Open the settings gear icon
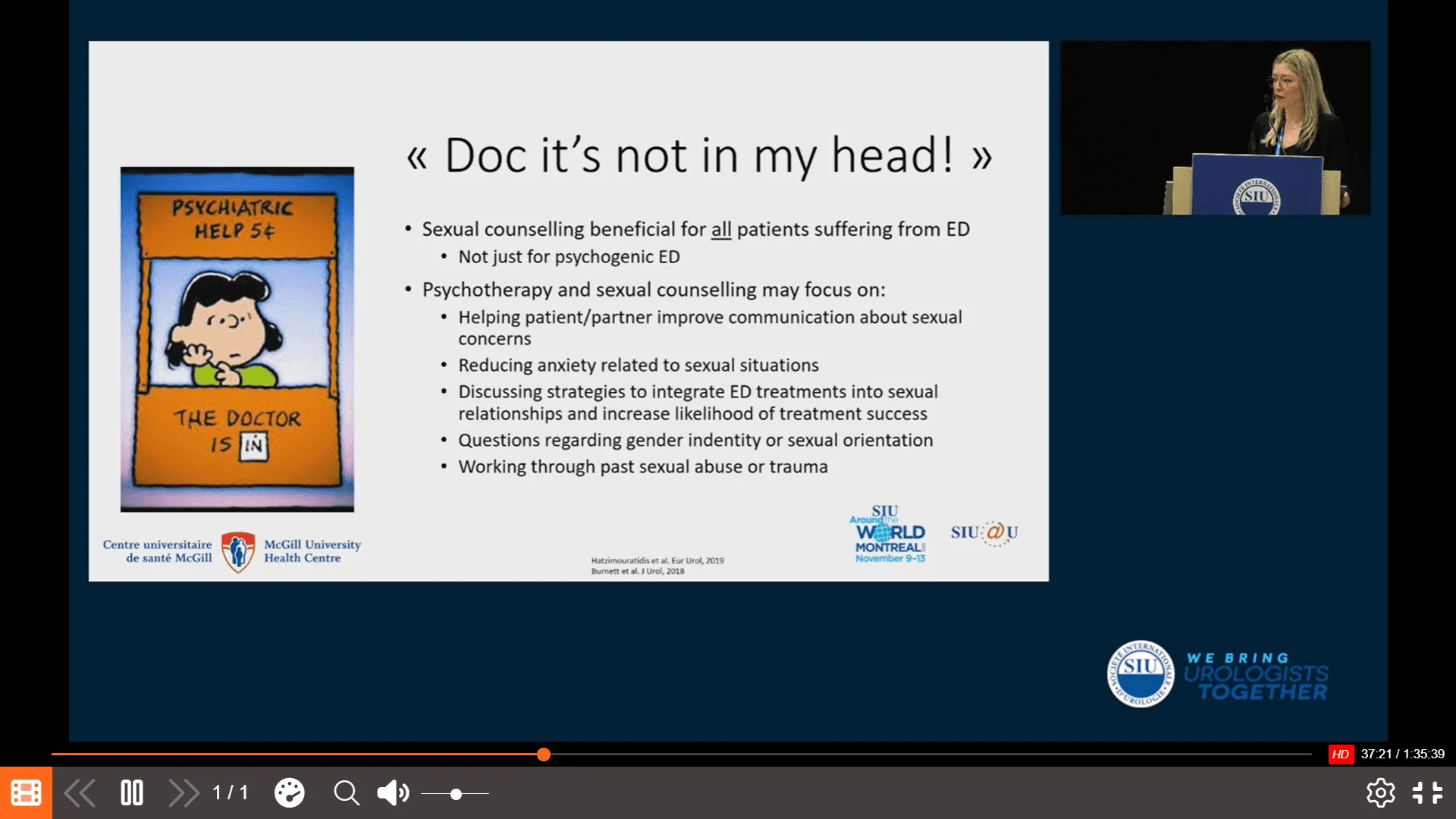The height and width of the screenshot is (819, 1456). pos(1380,793)
